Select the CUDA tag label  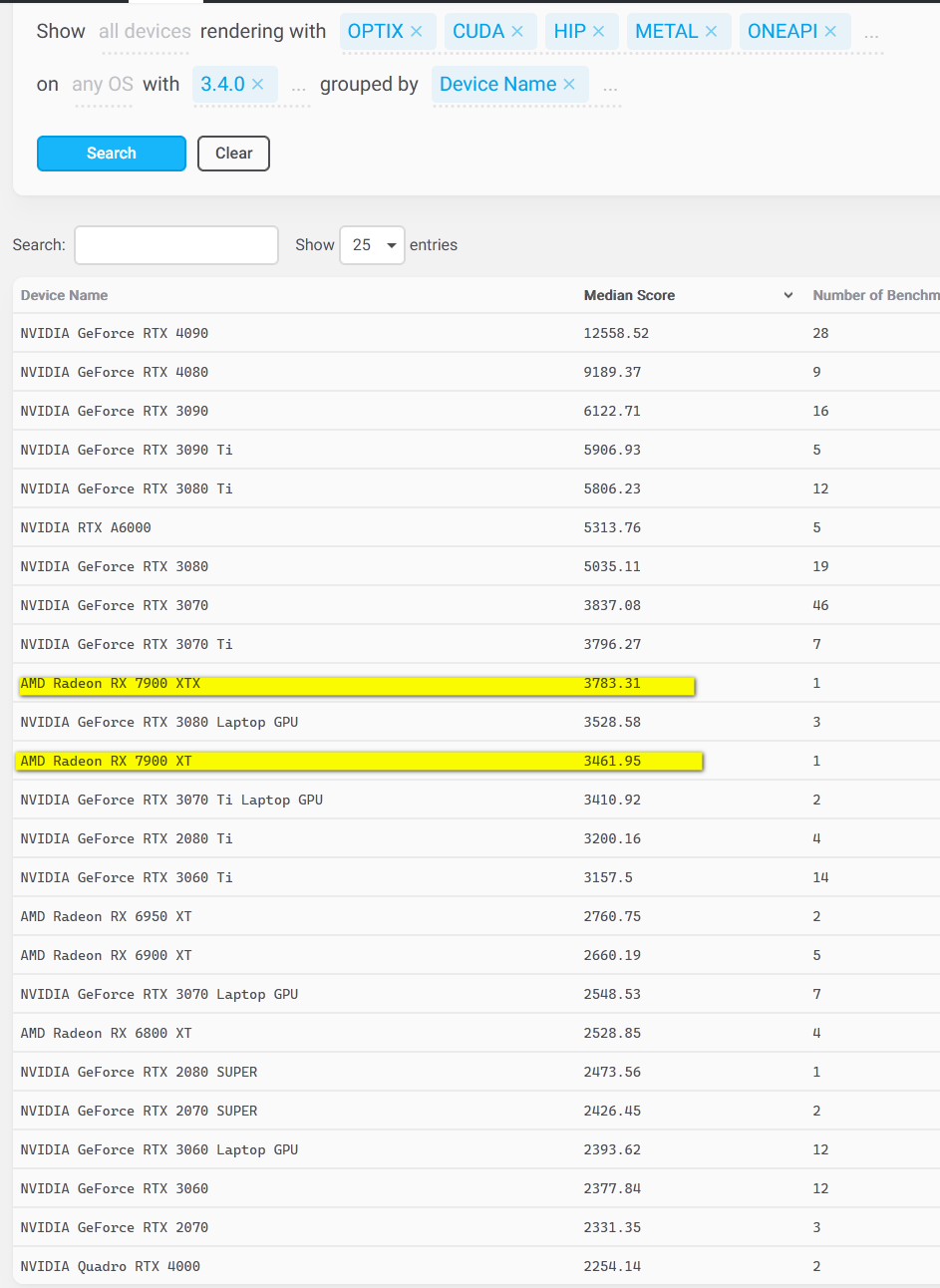point(478,32)
